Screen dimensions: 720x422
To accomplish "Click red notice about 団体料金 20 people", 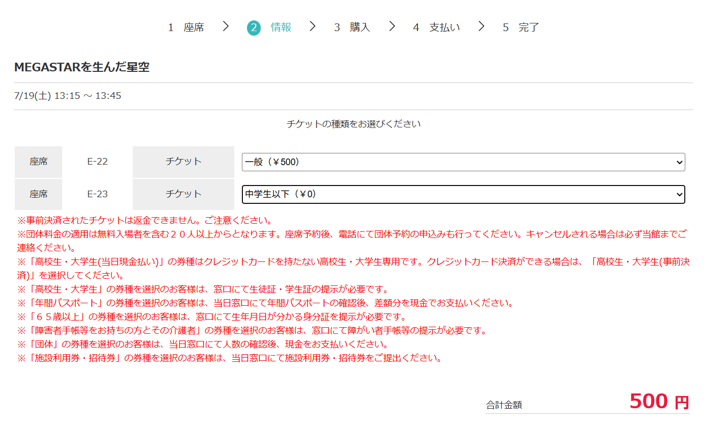I will point(353,241).
